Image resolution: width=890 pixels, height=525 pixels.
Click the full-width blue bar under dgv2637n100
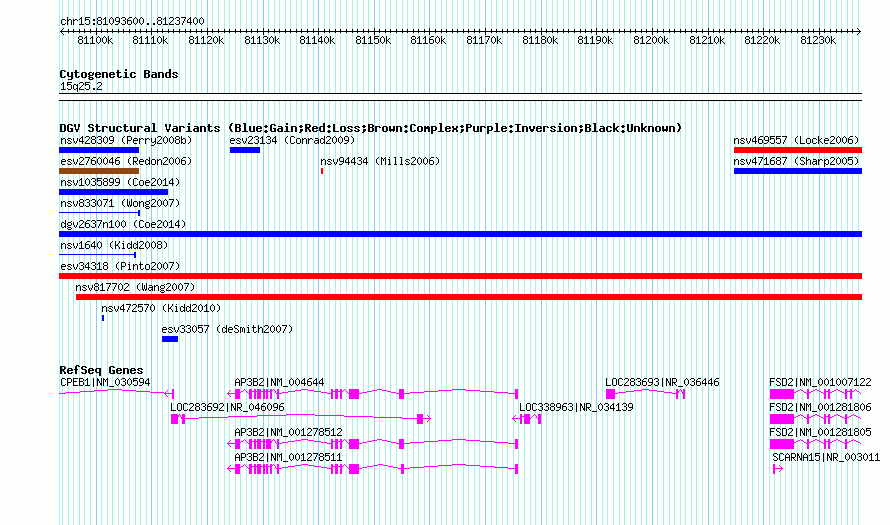coord(460,234)
